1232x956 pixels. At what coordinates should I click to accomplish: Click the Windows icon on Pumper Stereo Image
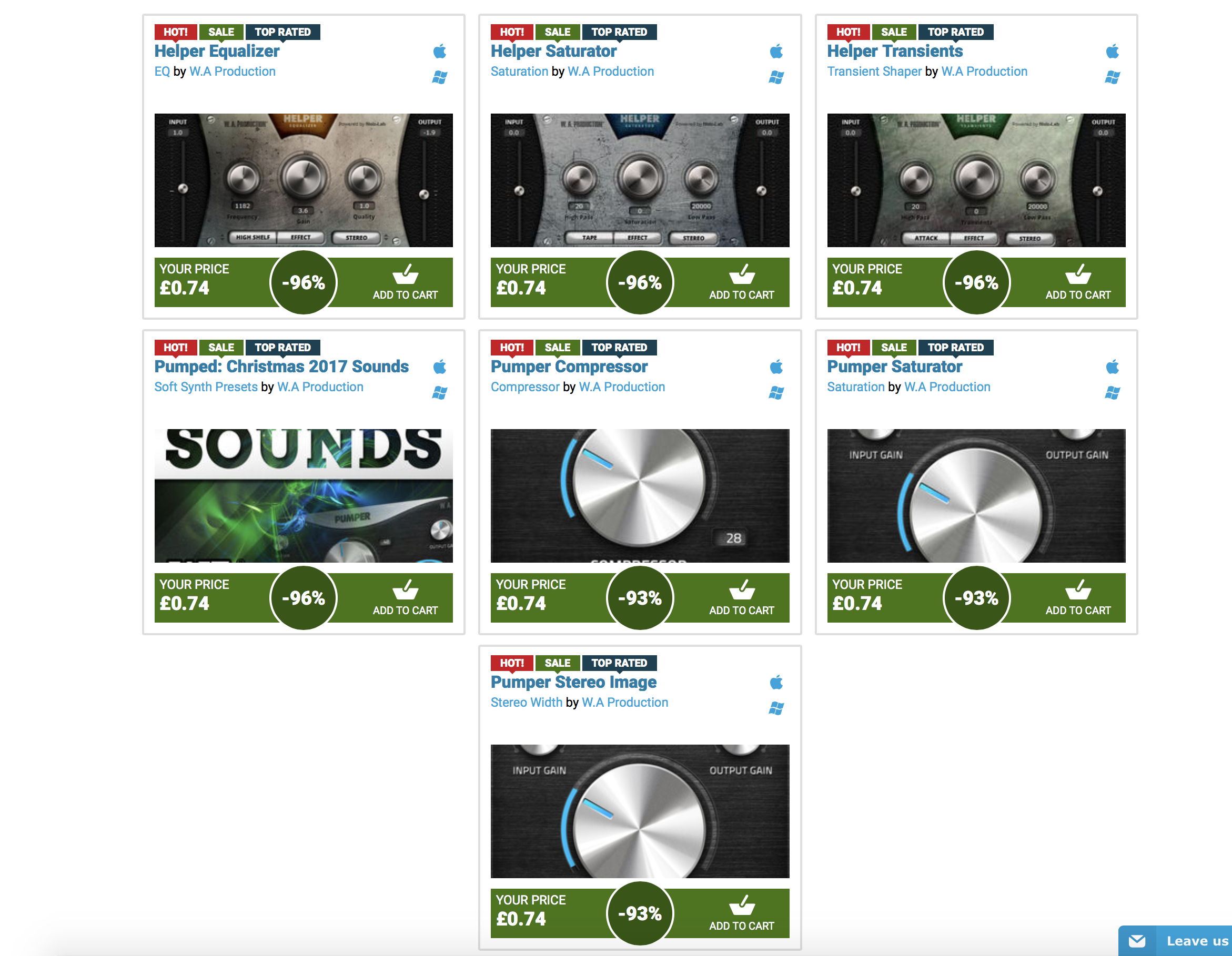776,708
